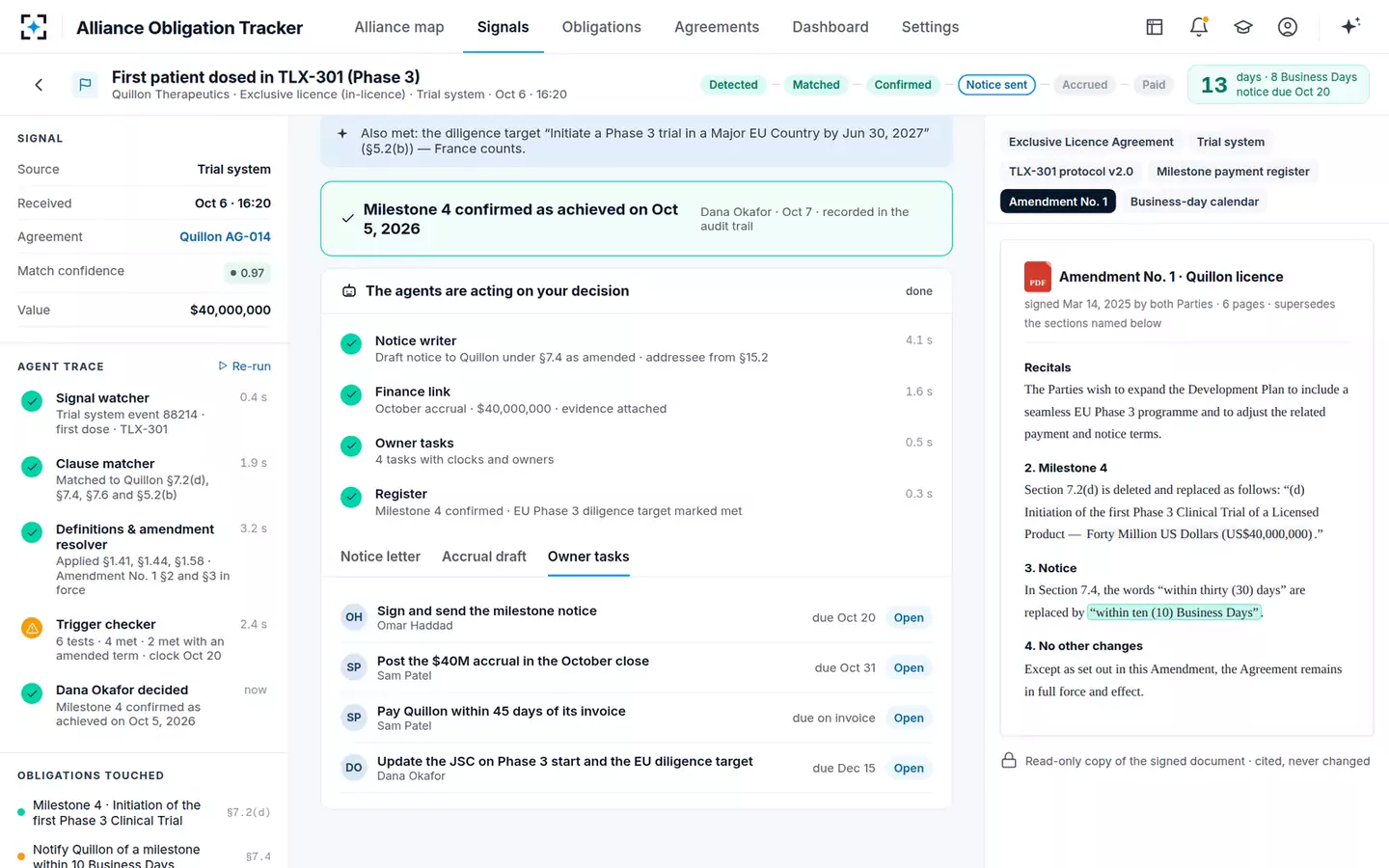Screen dimensions: 1389x868
Task: Click Open on Sign and send milestone notice
Action: [909, 617]
